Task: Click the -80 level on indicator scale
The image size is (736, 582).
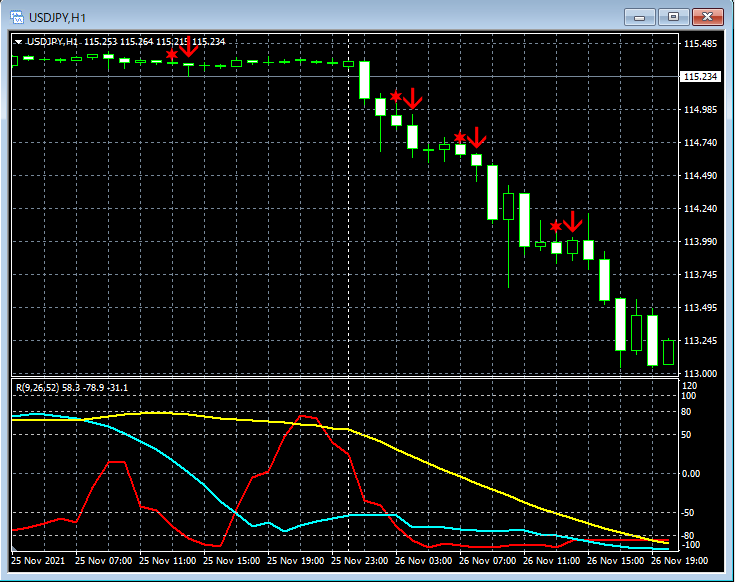Action: click(x=688, y=536)
